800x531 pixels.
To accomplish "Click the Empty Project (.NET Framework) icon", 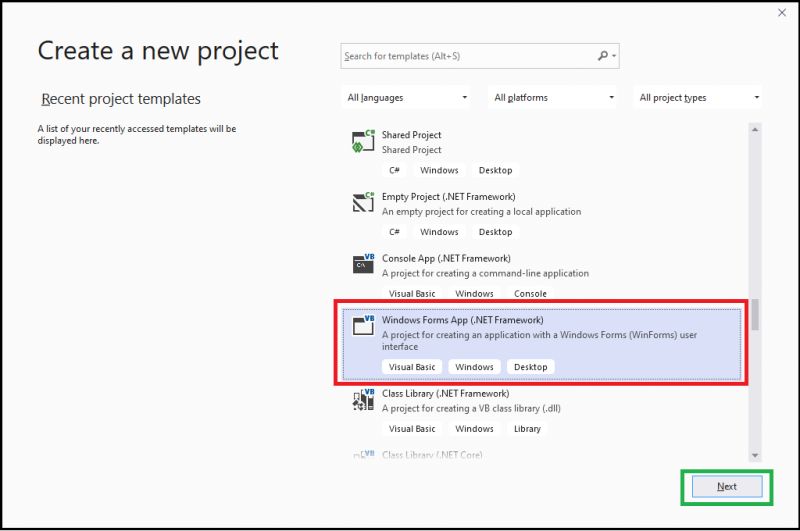I will tap(363, 202).
